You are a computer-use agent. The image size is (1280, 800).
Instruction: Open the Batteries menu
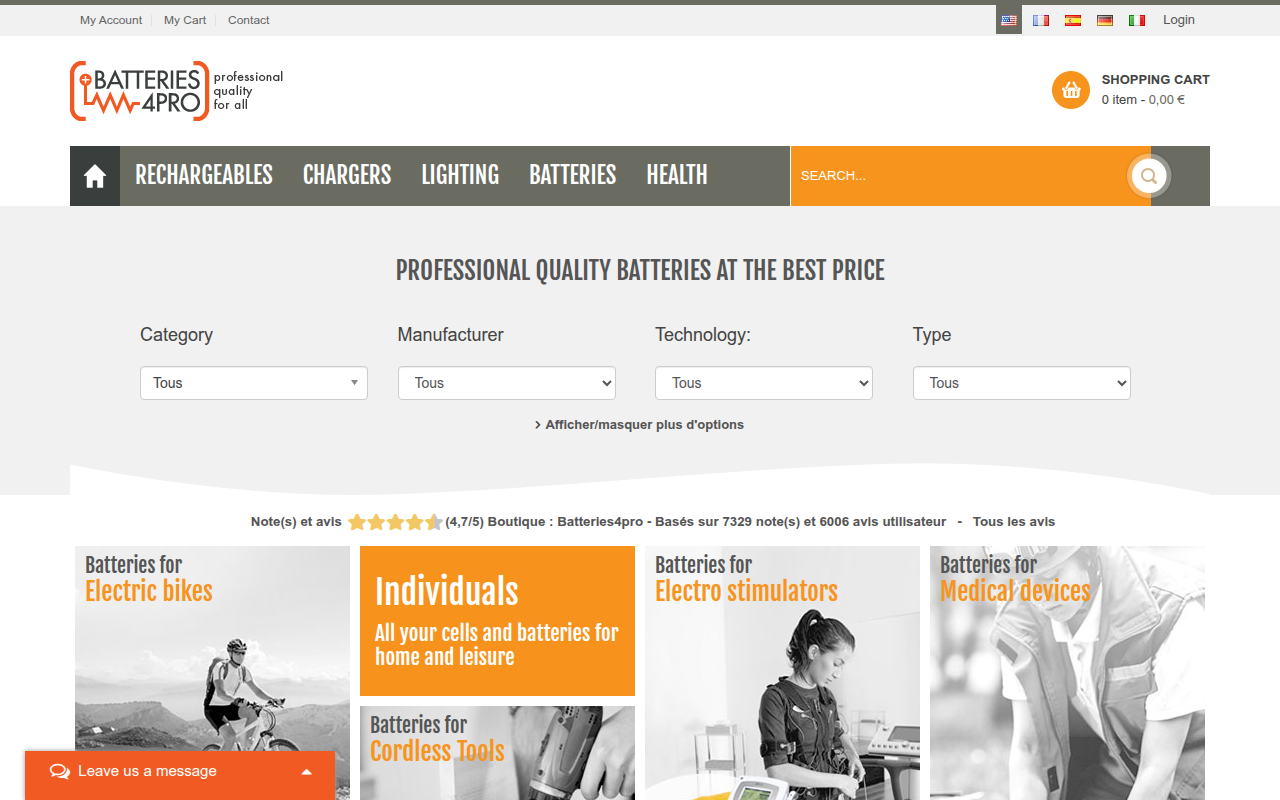(x=573, y=175)
